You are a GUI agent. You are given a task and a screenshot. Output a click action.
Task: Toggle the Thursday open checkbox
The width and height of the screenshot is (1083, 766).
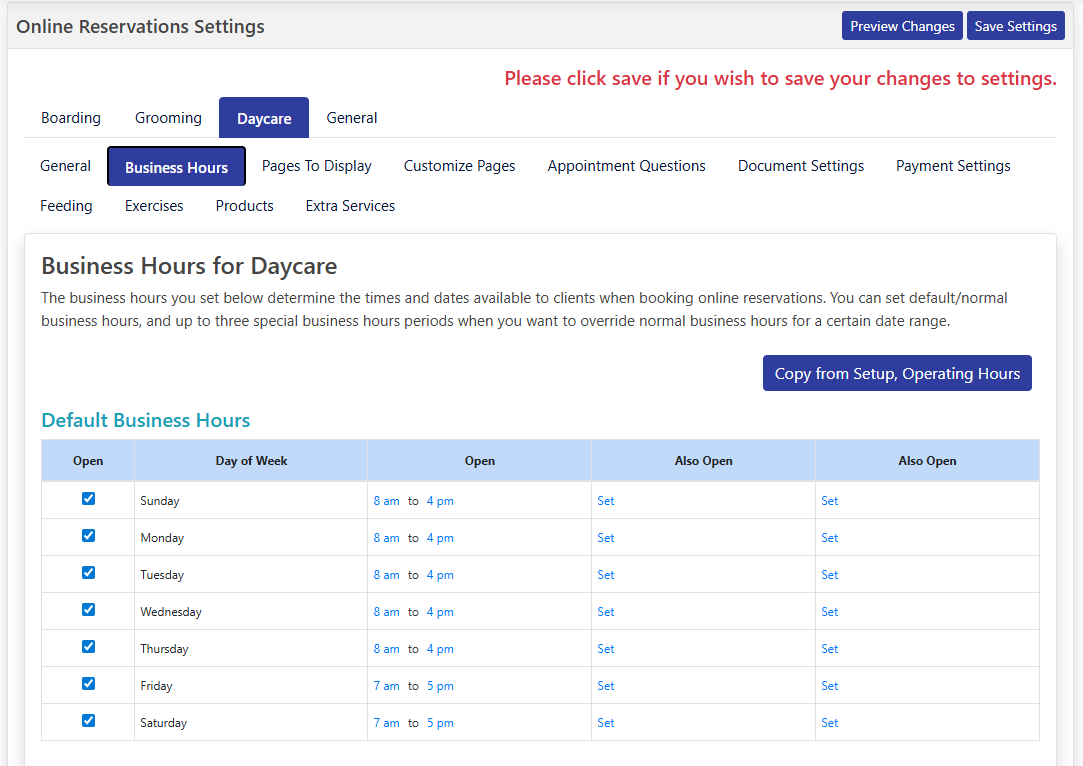(88, 647)
